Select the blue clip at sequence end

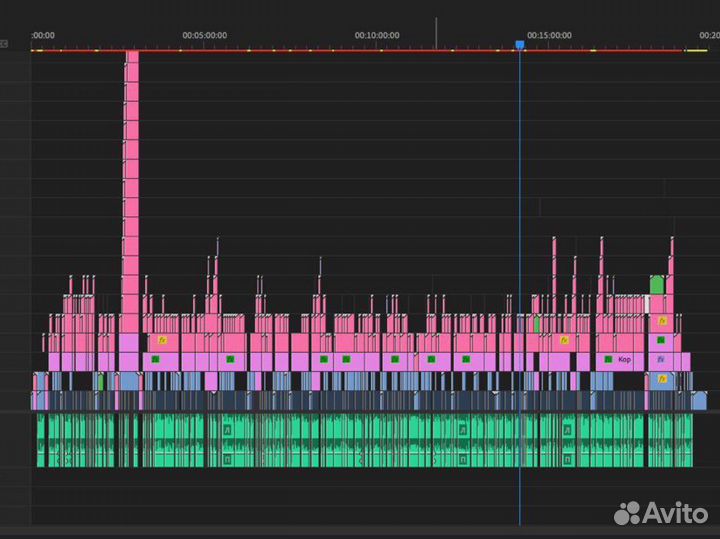698,401
